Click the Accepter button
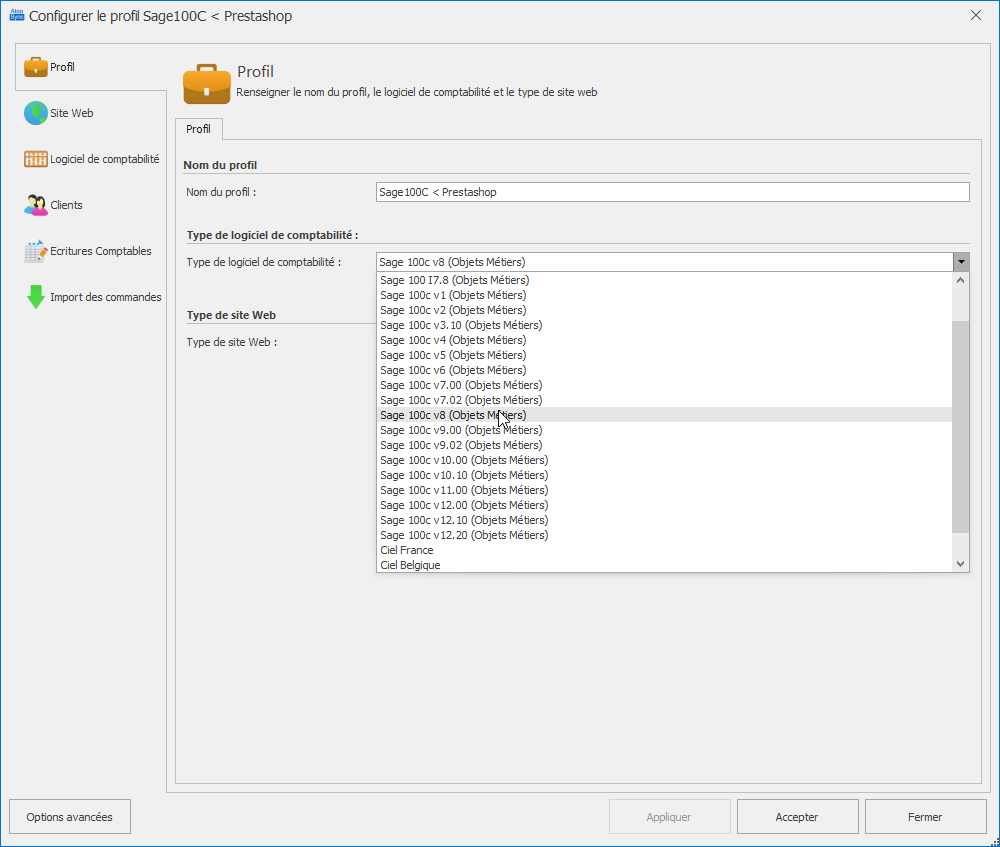Viewport: 1000px width, 847px height. pos(797,817)
